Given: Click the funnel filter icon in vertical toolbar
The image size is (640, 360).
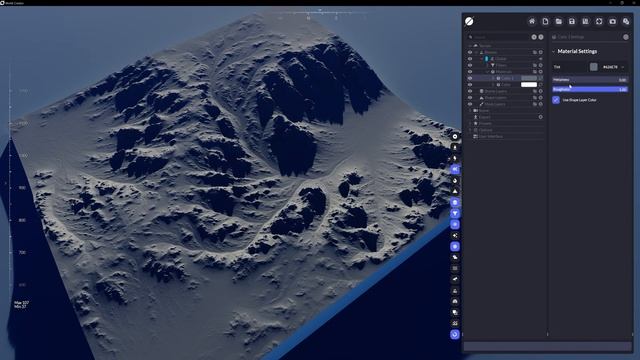Looking at the screenshot, I should (455, 213).
